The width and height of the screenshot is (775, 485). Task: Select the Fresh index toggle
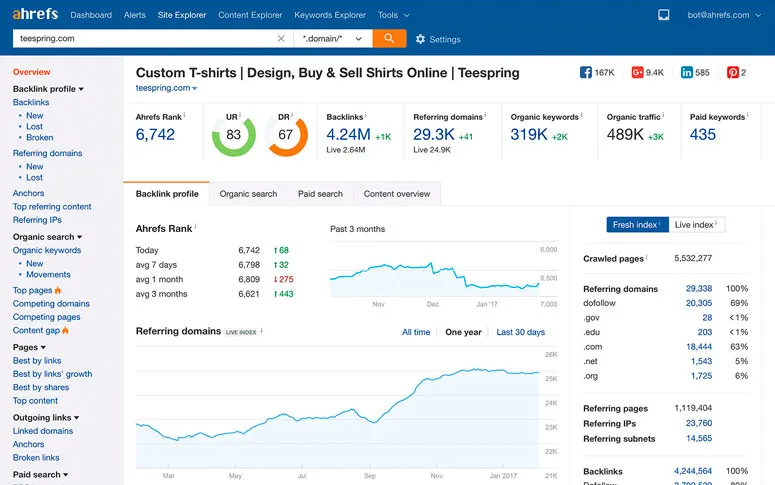click(x=637, y=225)
